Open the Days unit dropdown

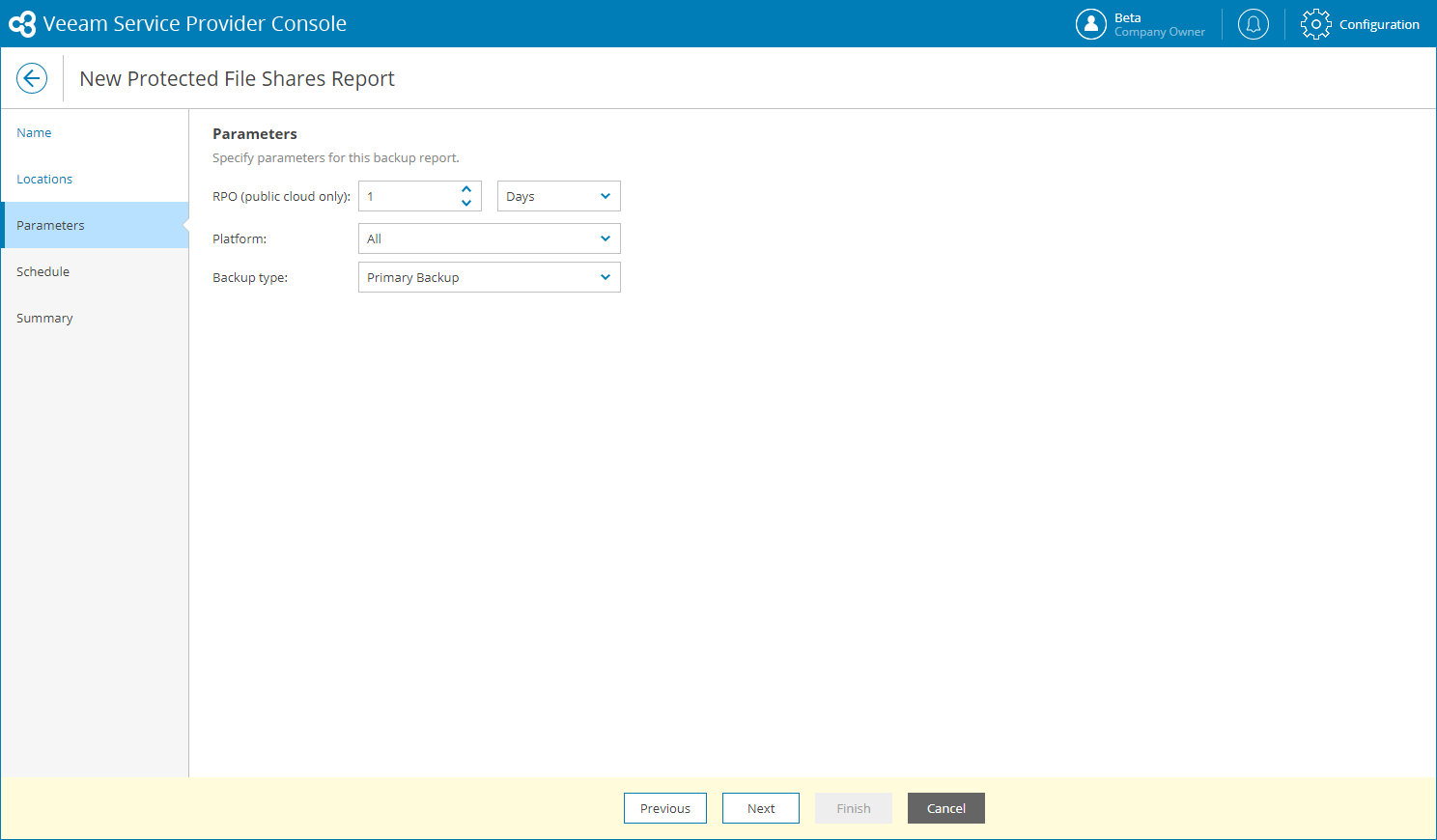point(559,196)
